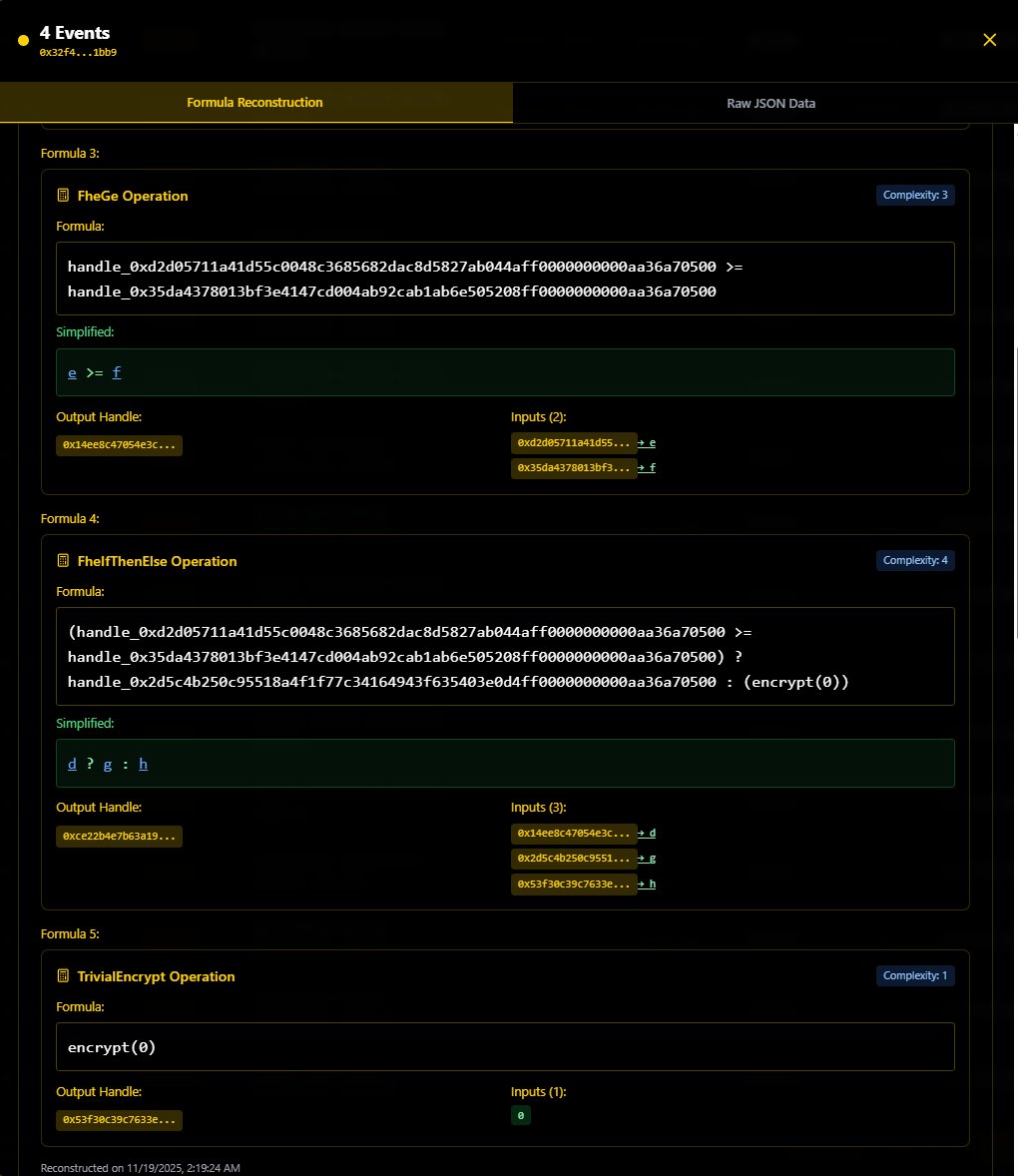
Task: Click the Complexity: 1 badge on TrivialEncrypt card
Action: 914,975
